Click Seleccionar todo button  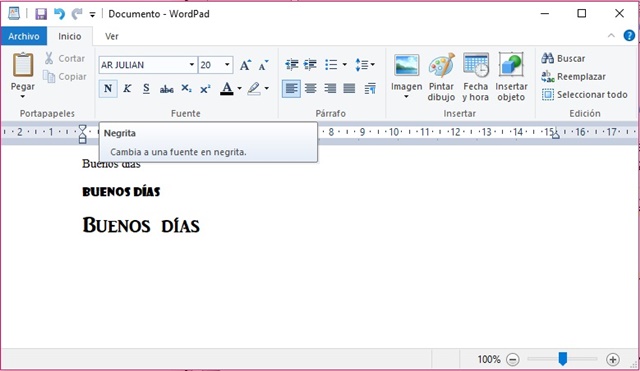(584, 95)
